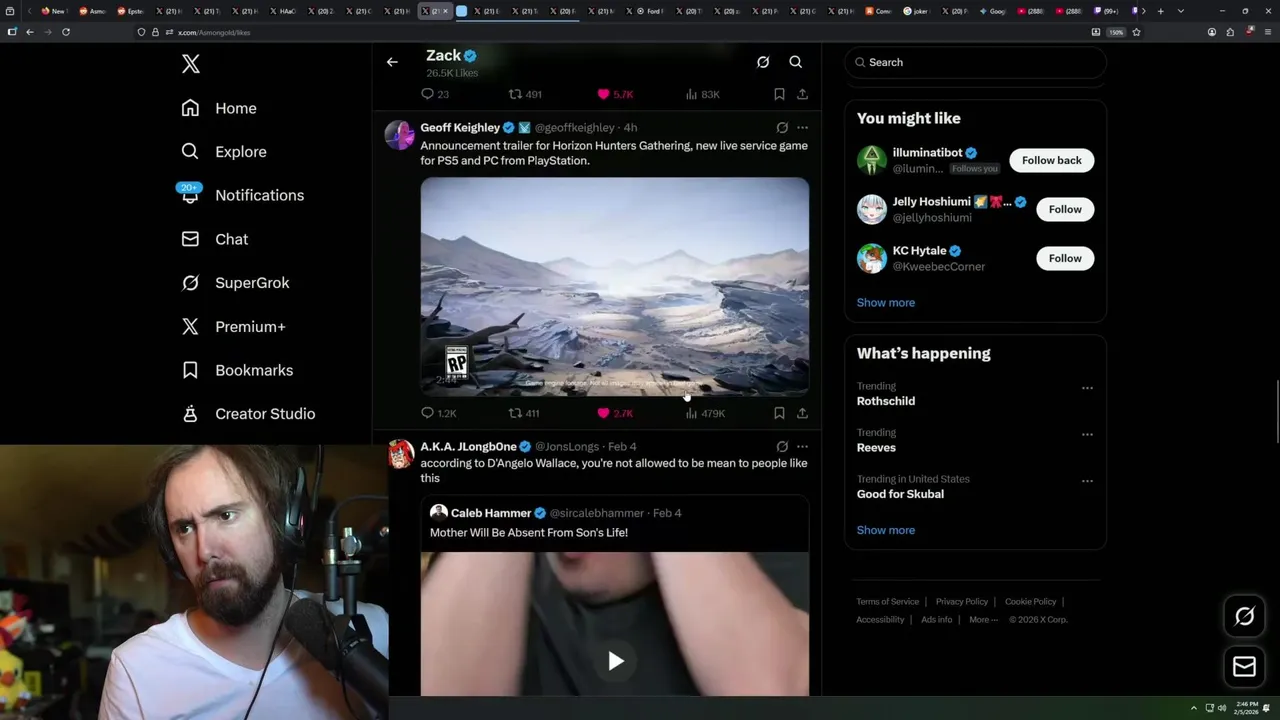
Task: Open more options for the Rothschild trend
Action: [1087, 388]
